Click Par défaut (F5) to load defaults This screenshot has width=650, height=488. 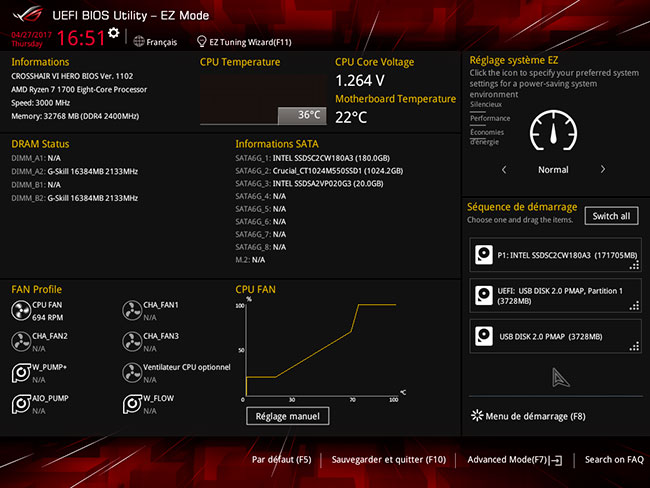pos(281,460)
